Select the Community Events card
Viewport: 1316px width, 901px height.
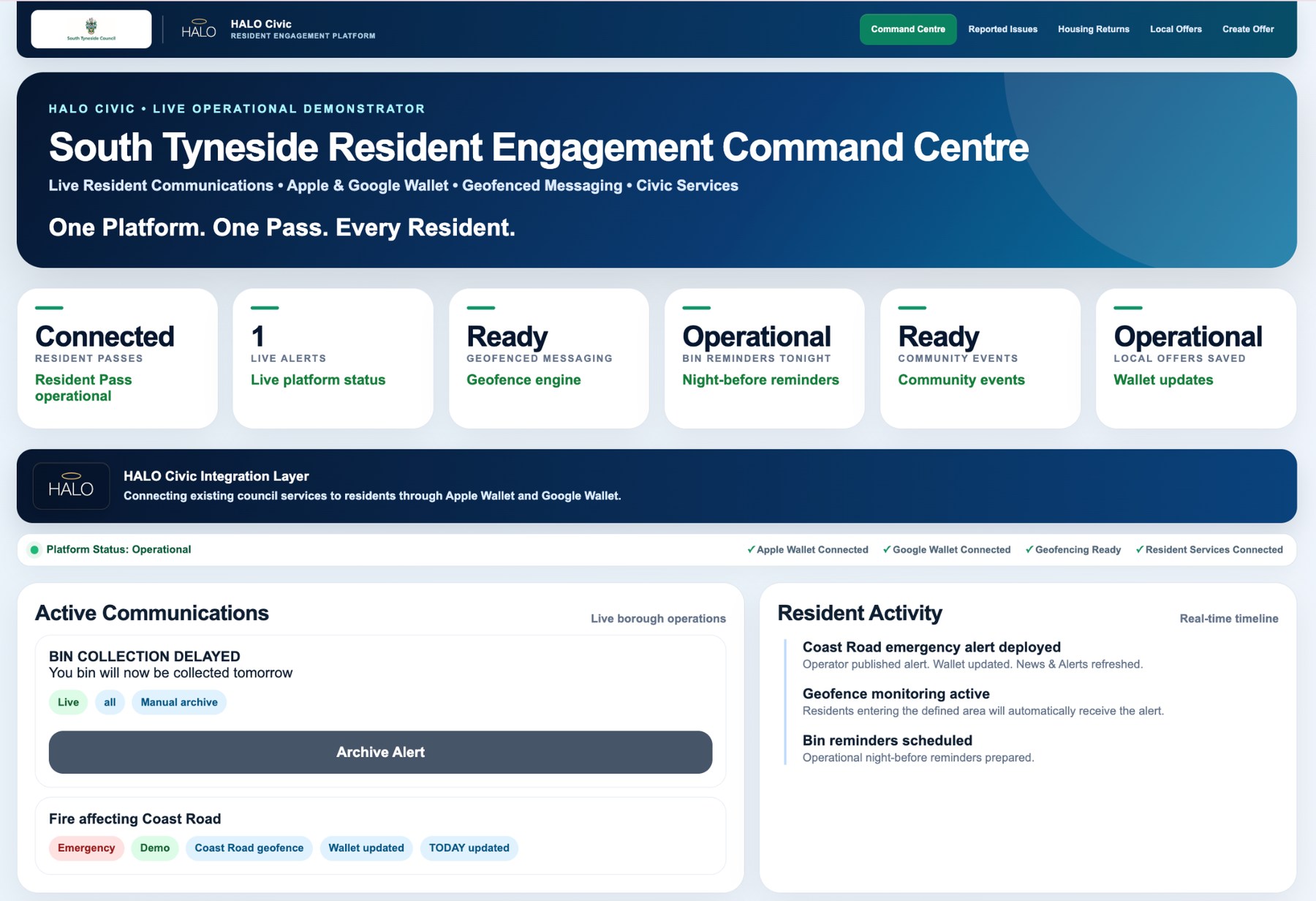980,358
